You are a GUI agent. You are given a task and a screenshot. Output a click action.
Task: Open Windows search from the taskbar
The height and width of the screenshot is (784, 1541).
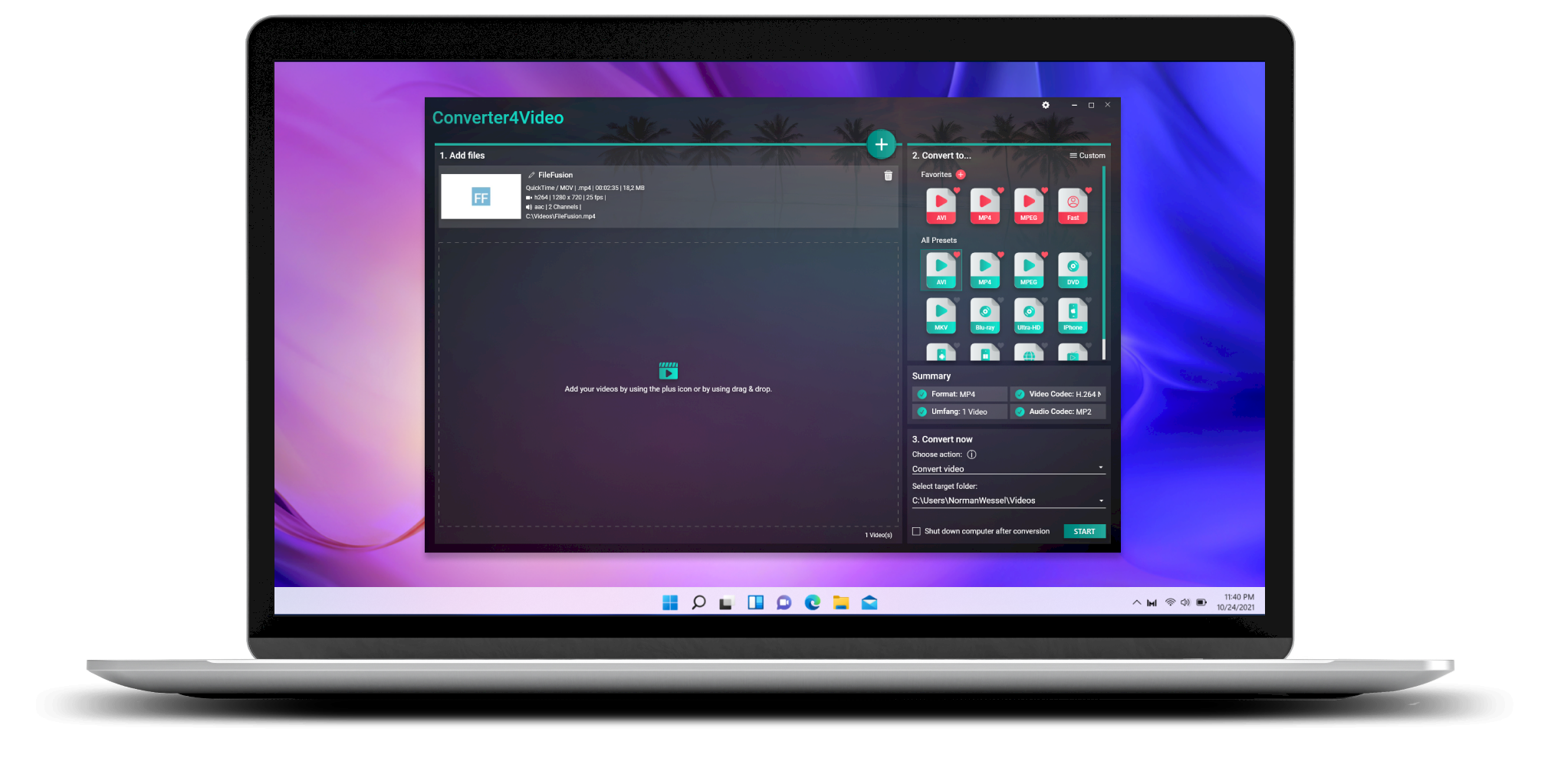(x=698, y=602)
